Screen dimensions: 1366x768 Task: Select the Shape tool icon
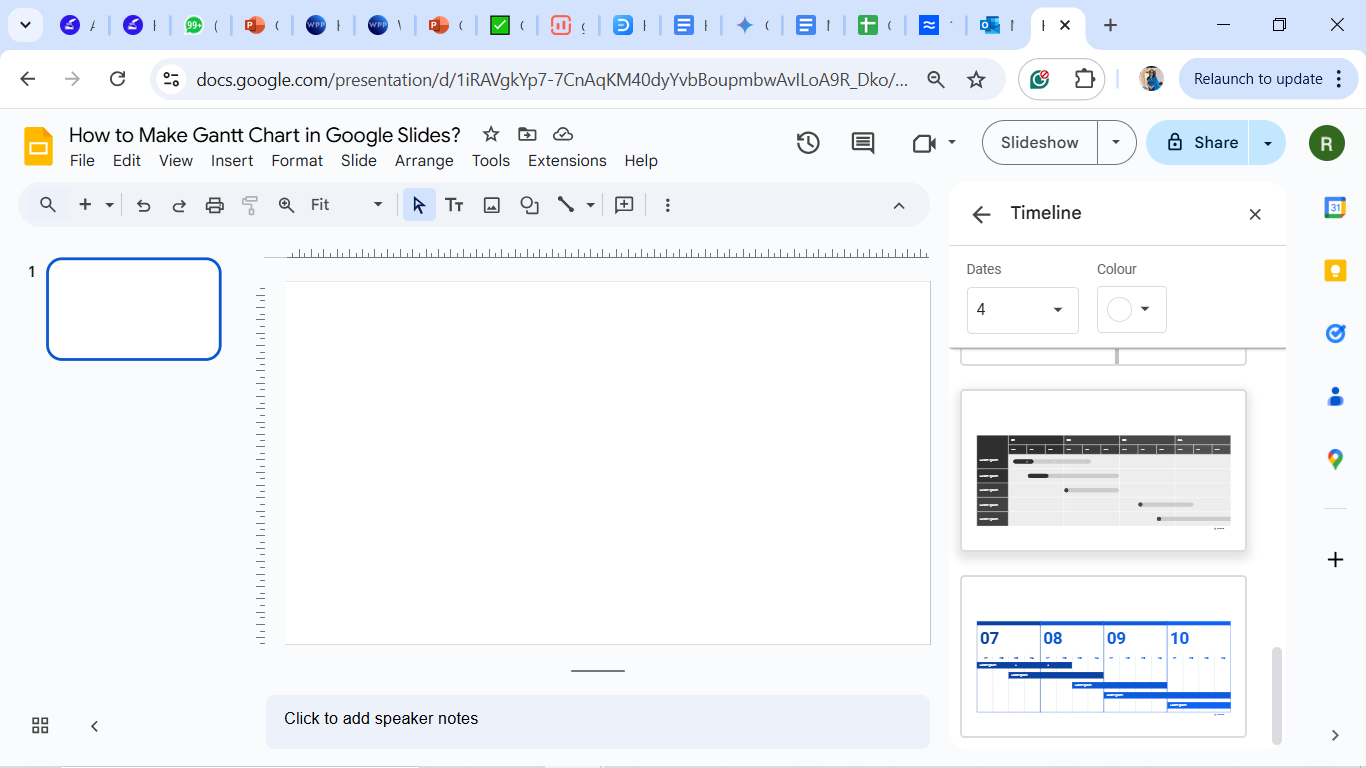point(529,205)
